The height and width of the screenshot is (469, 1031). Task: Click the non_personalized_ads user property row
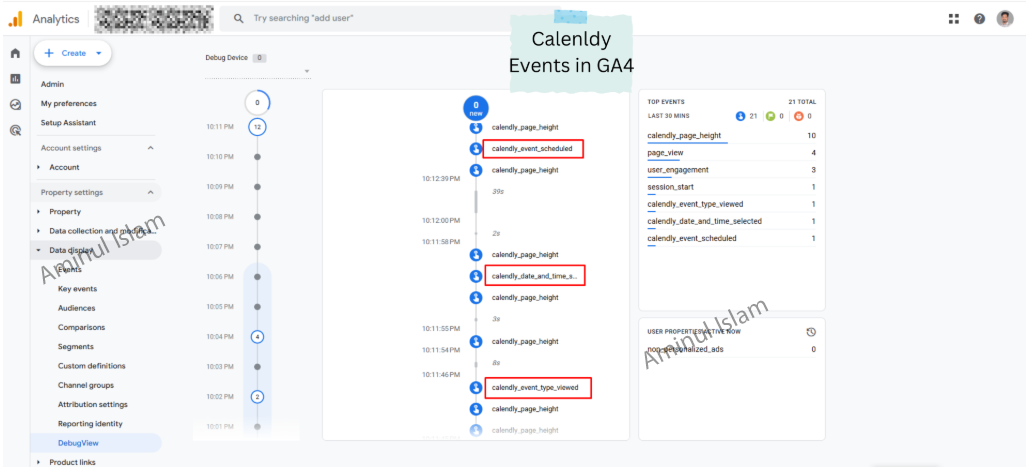[x=731, y=349]
